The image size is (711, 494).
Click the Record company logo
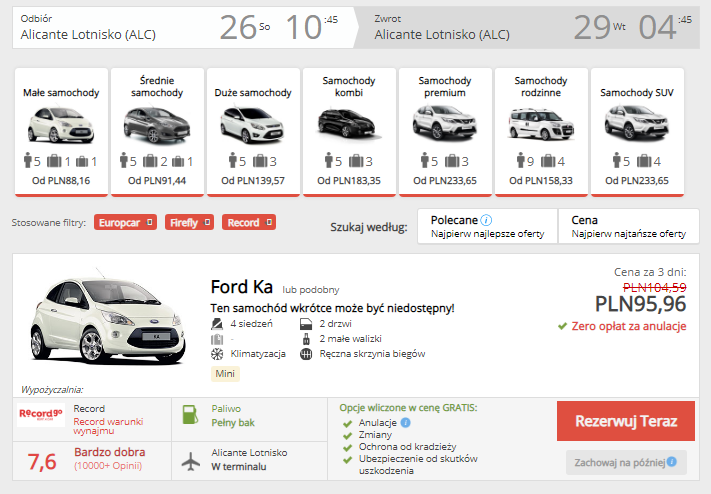click(41, 414)
